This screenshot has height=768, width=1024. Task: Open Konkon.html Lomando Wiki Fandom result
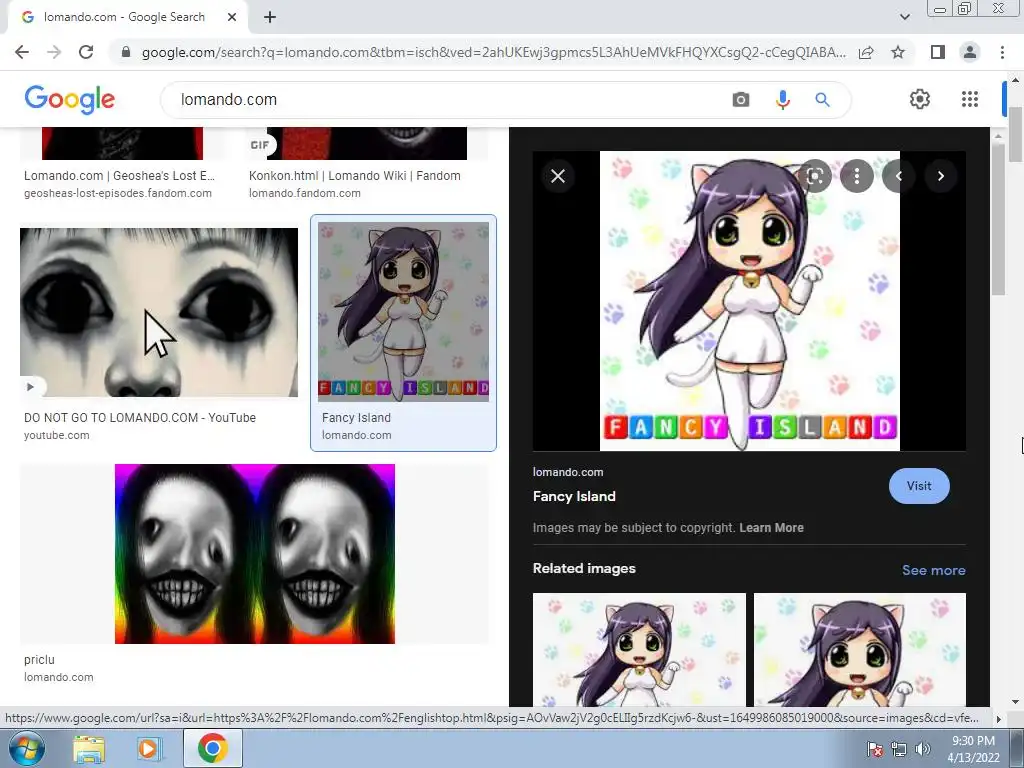(355, 176)
